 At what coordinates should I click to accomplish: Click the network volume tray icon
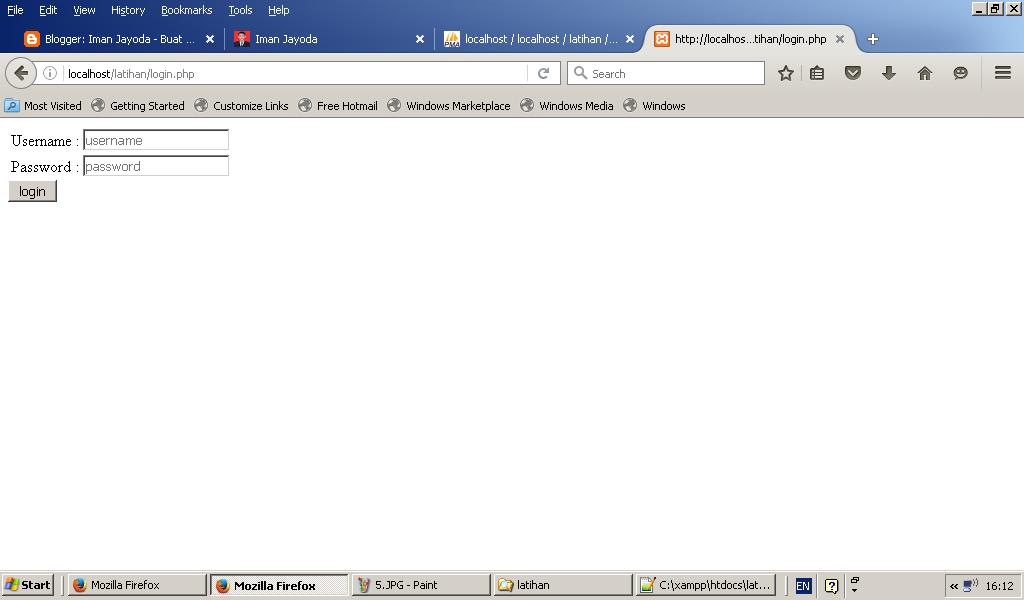(970, 585)
